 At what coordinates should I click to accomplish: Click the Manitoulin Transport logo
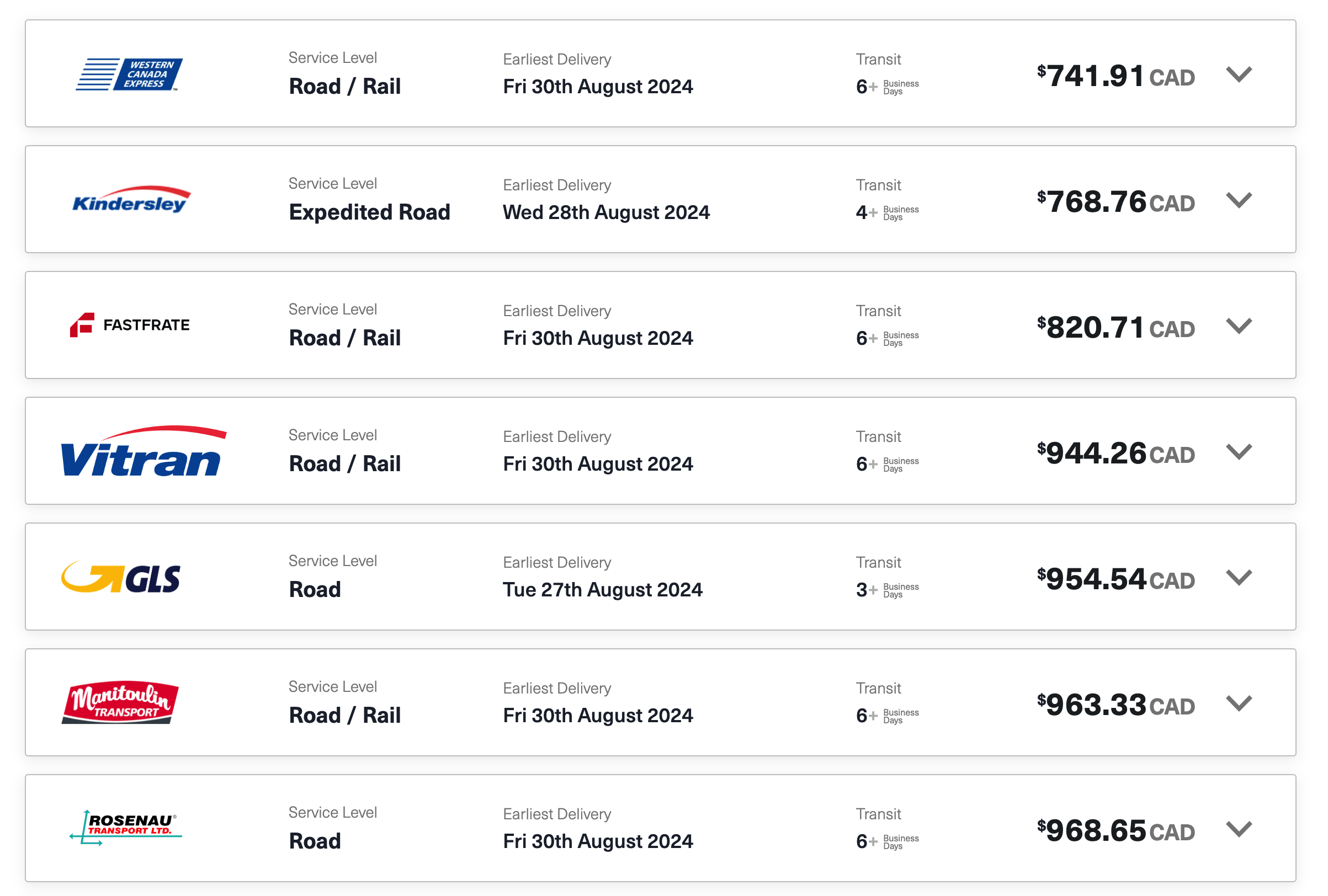click(x=120, y=703)
